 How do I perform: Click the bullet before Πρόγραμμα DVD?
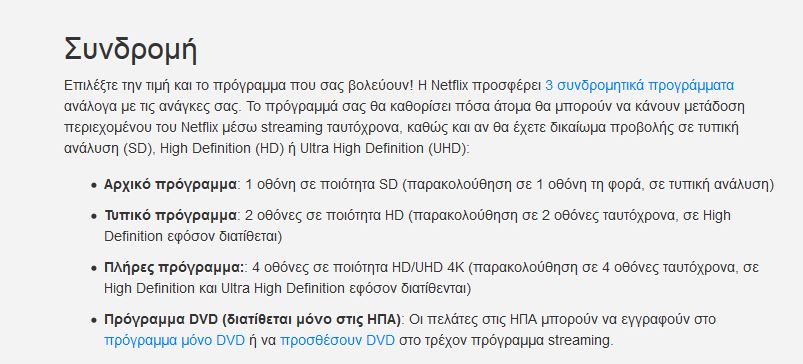click(94, 321)
